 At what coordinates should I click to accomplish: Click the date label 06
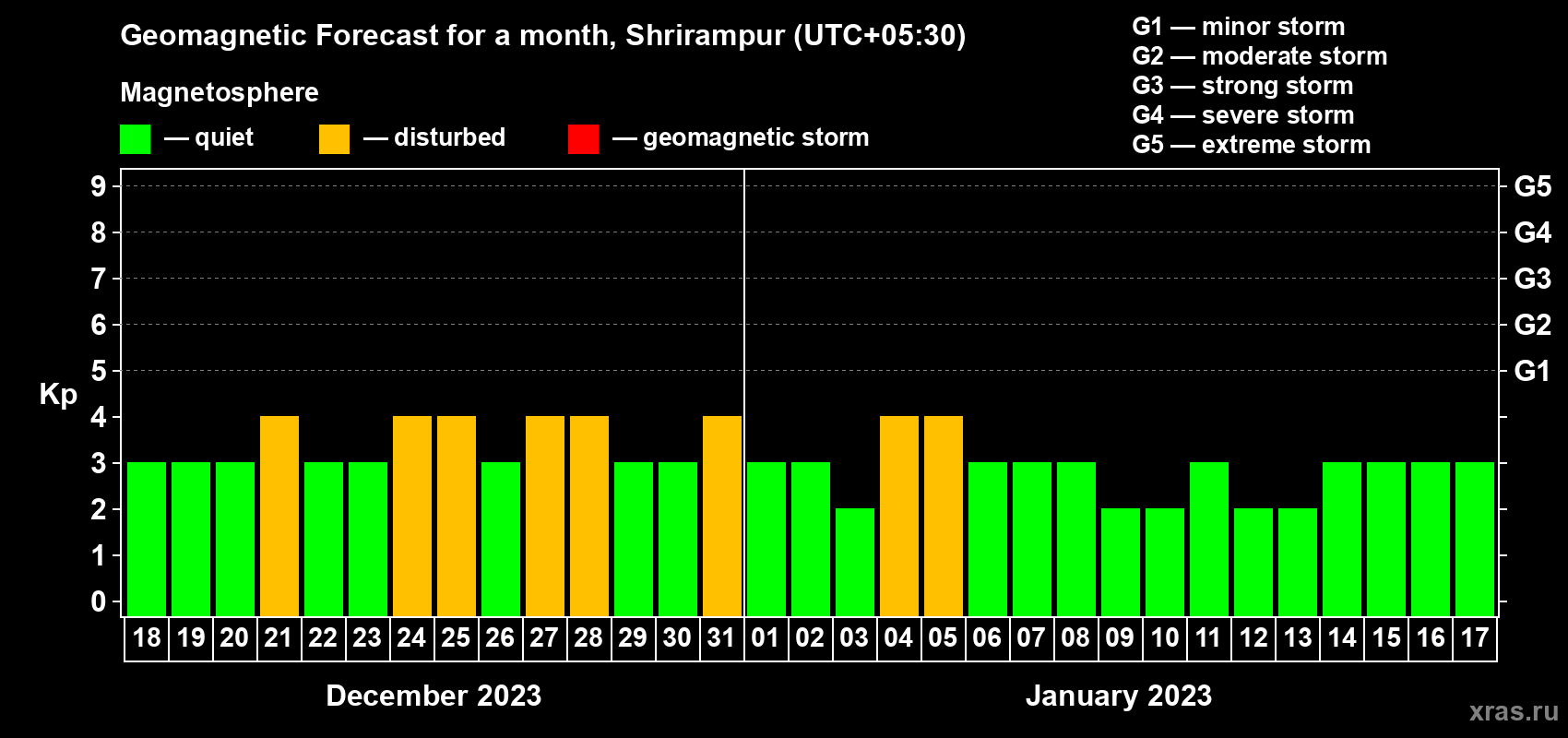tap(987, 638)
